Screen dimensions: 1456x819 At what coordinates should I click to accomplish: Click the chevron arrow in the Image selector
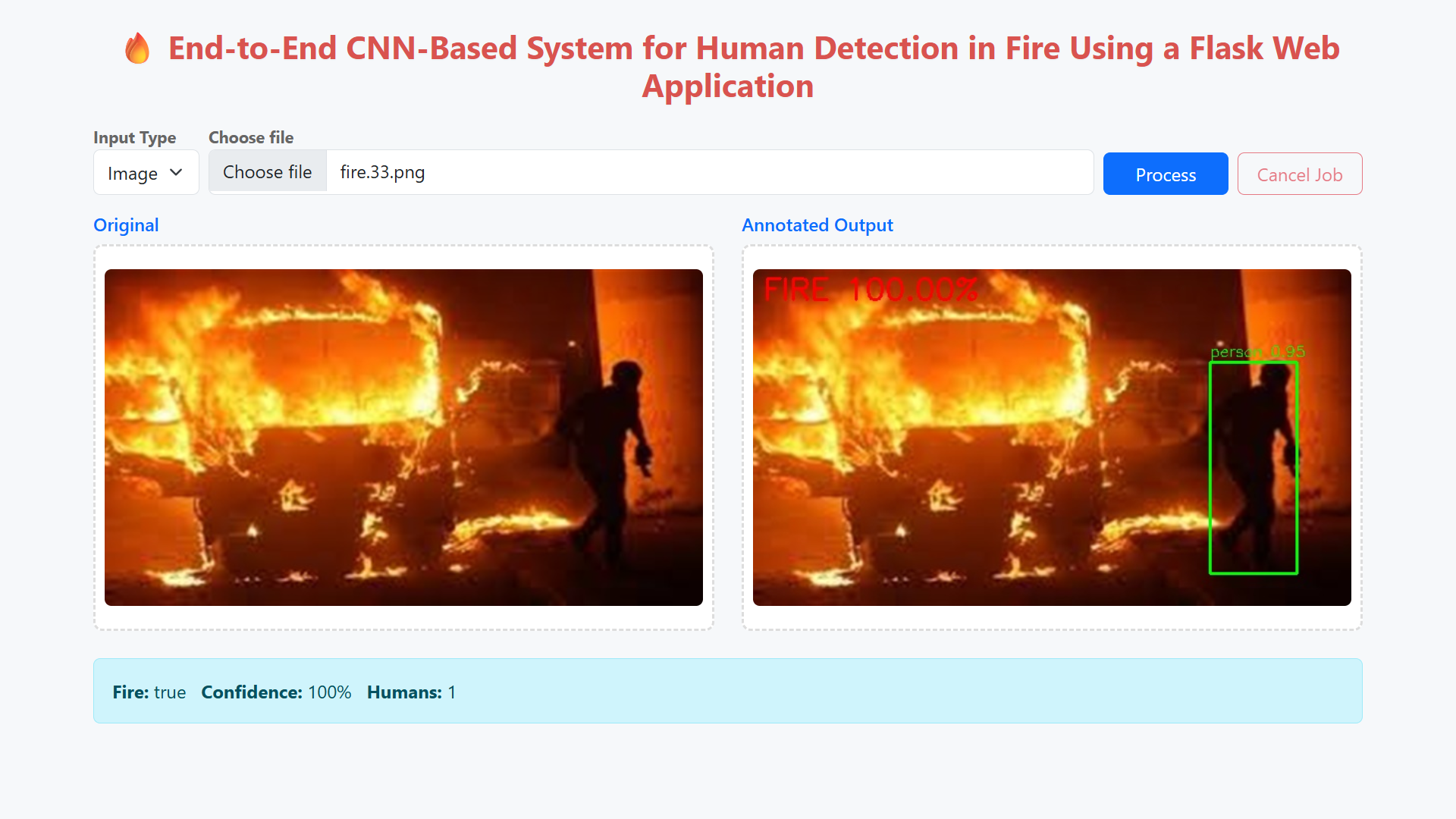[176, 172]
